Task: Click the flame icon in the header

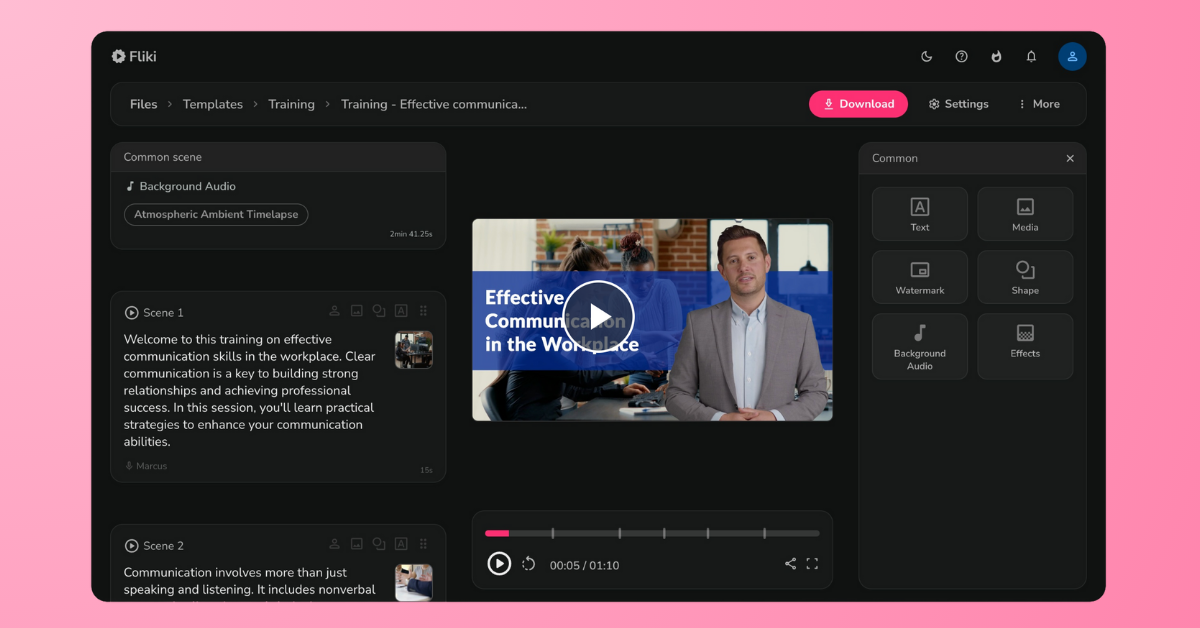Action: coord(996,57)
